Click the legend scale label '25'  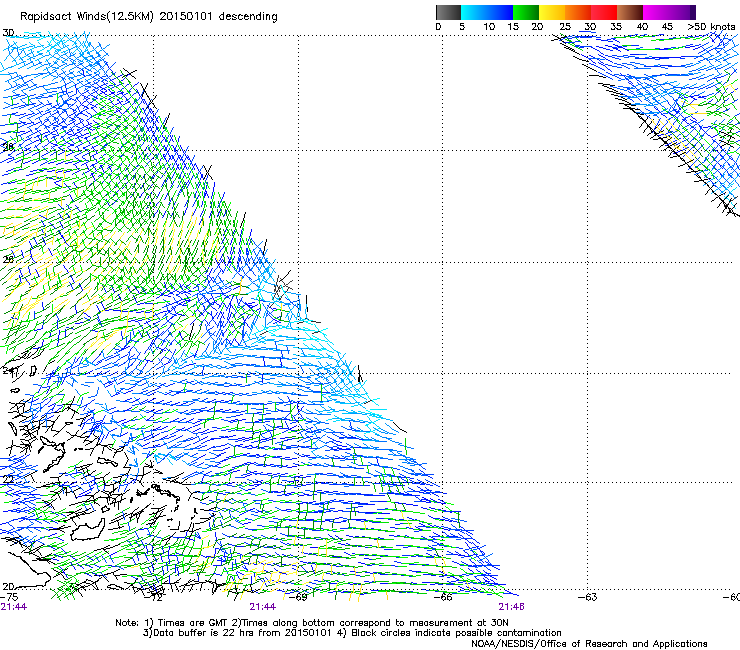coord(565,27)
